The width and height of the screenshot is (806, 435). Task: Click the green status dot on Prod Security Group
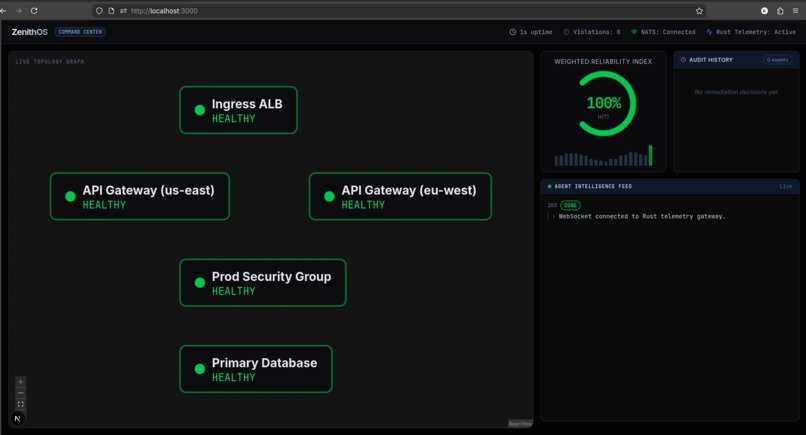200,283
